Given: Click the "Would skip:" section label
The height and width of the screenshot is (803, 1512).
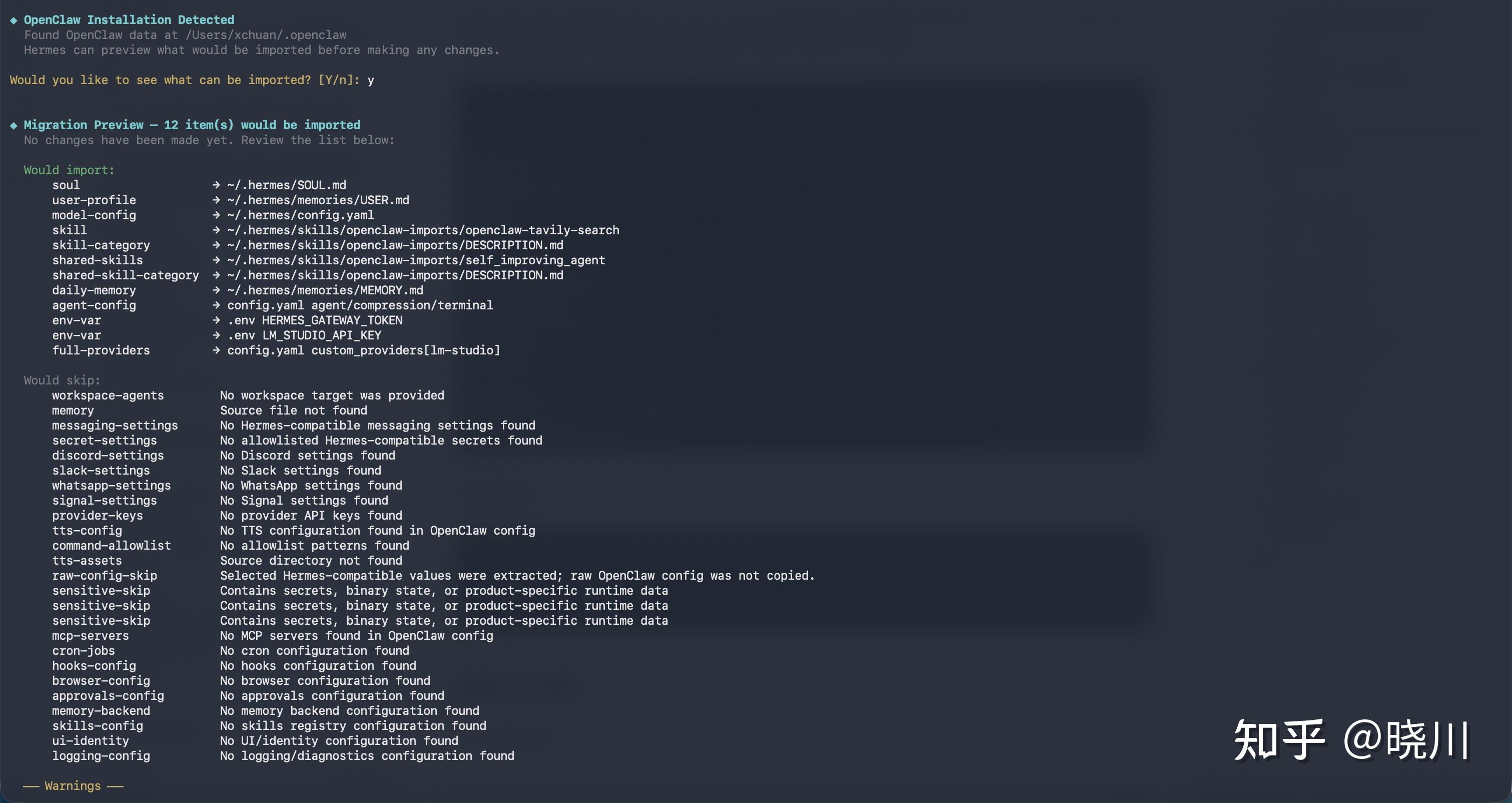Looking at the screenshot, I should pos(62,380).
